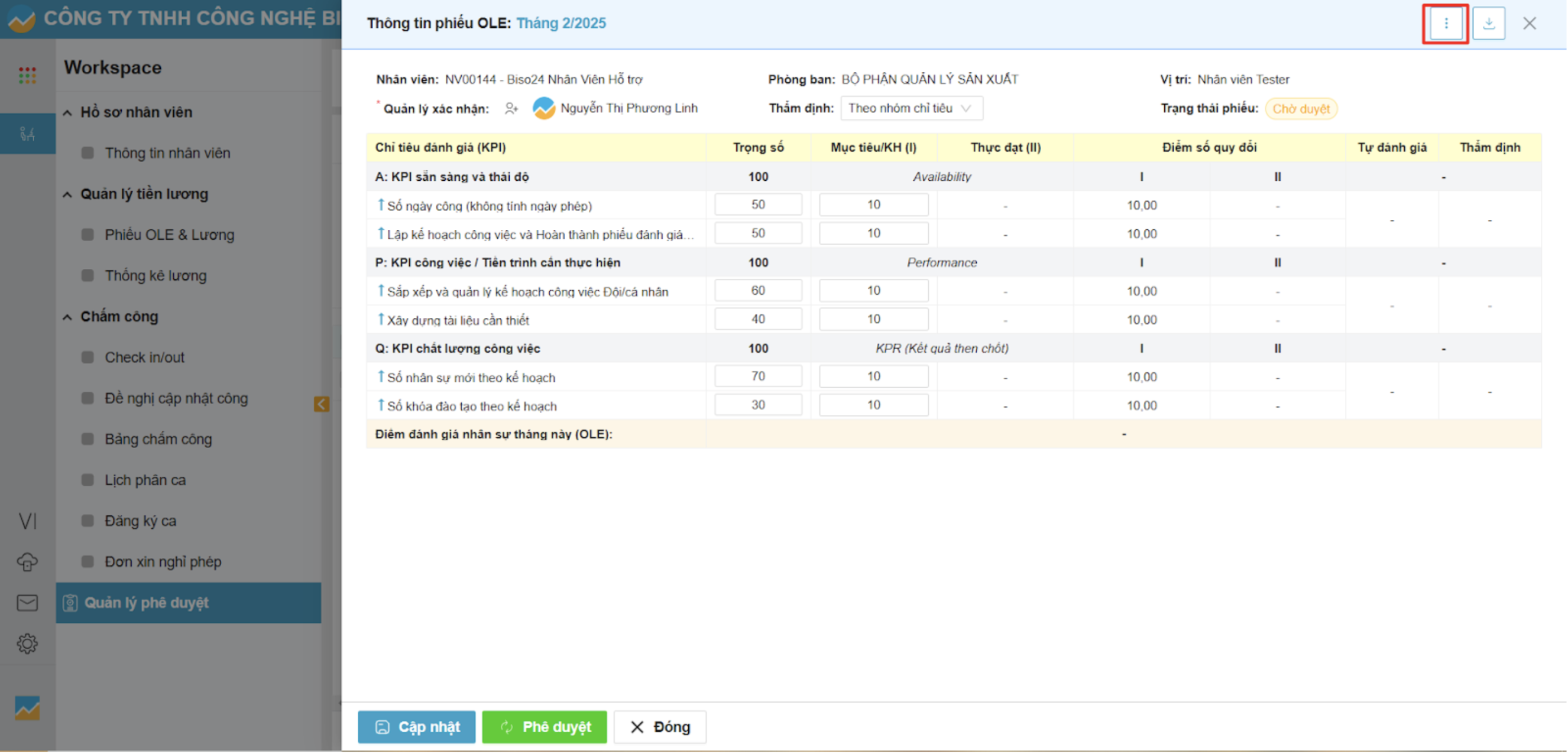Click the Đóng button
Screen dimensions: 1568x754
coord(660,727)
